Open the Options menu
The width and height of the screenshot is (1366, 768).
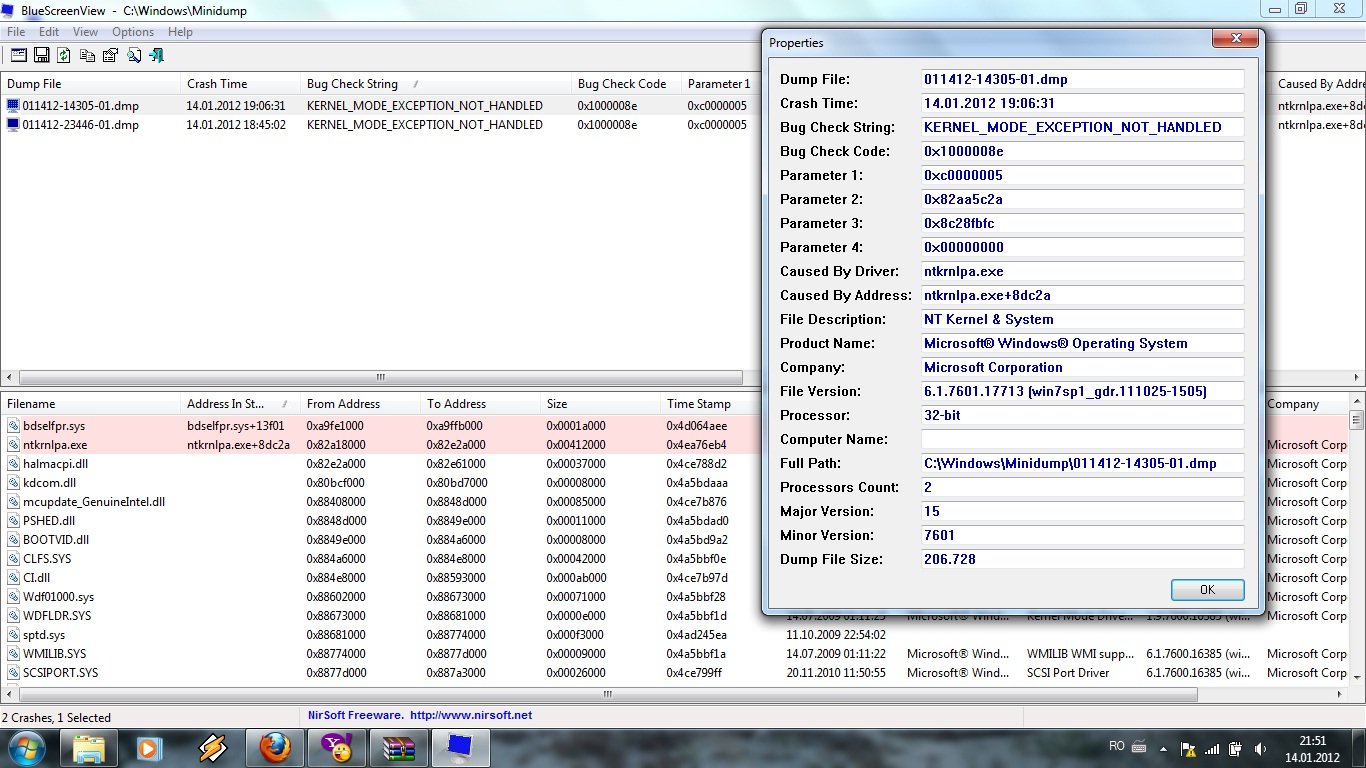tap(133, 32)
